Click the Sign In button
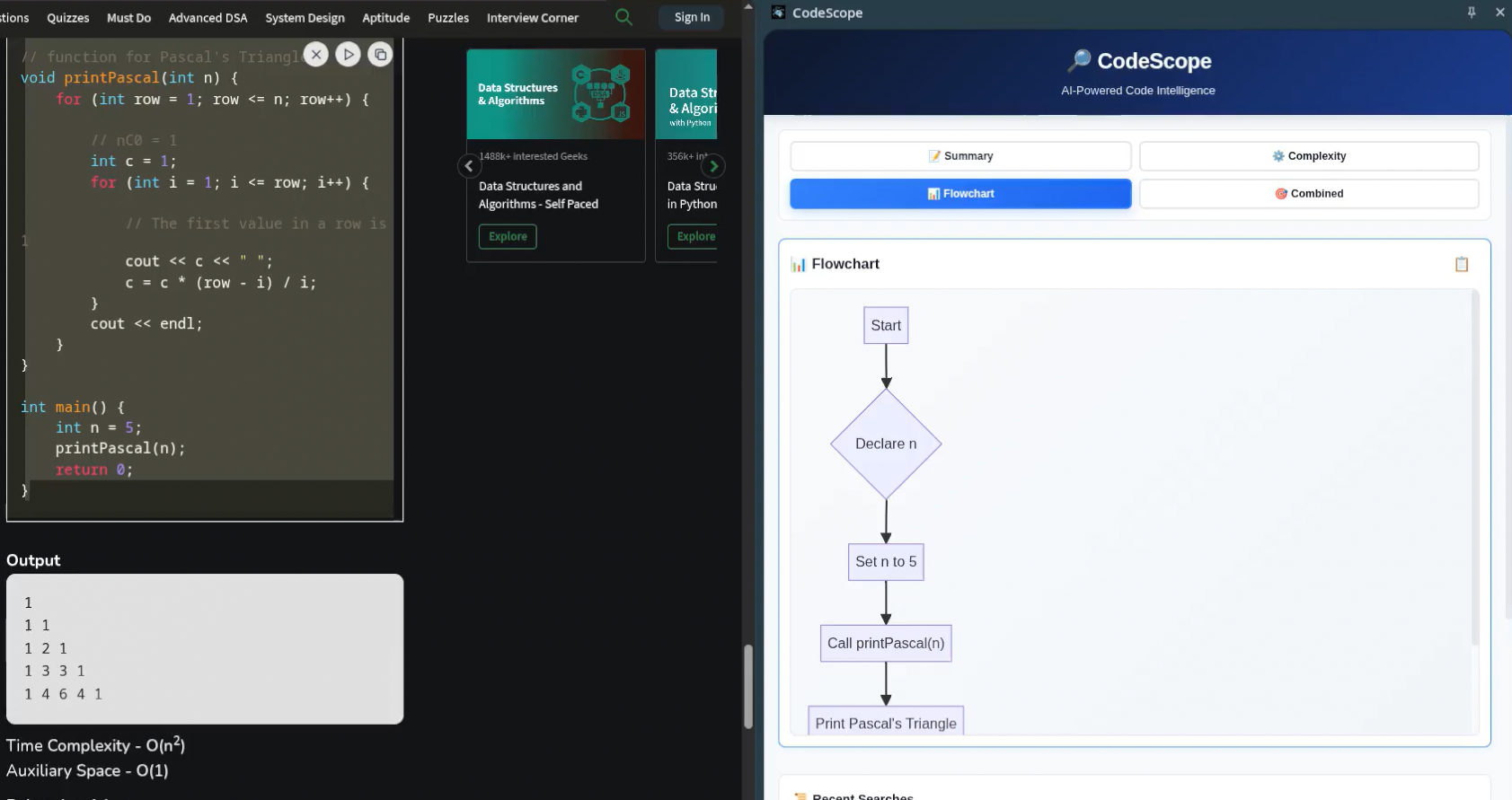This screenshot has width=1512, height=800. coord(692,17)
